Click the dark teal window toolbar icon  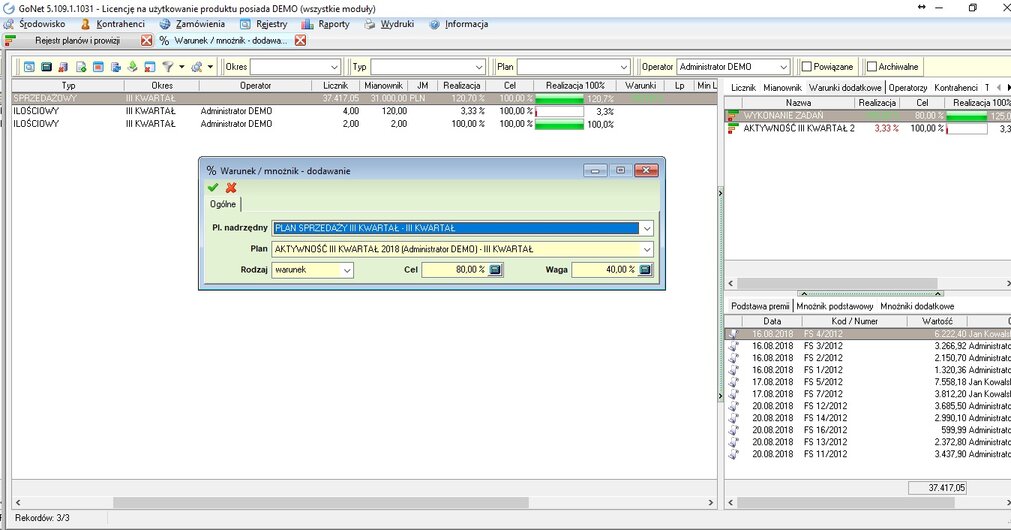46,66
